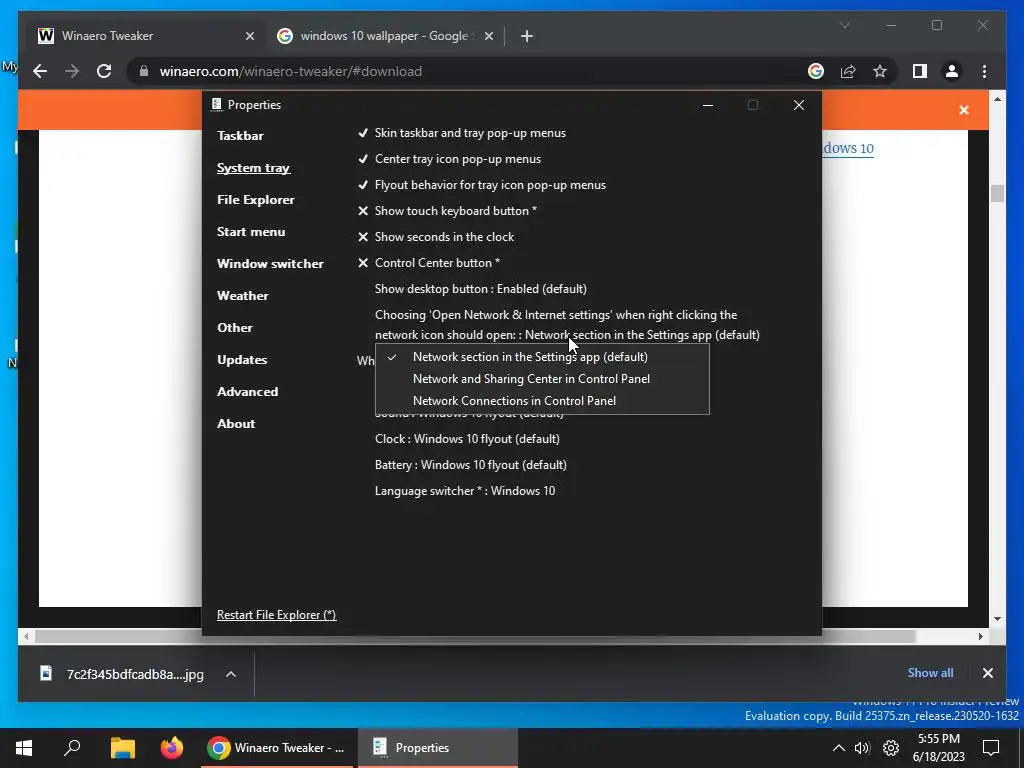The width and height of the screenshot is (1024, 768).
Task: View site security lock icon
Action: pyautogui.click(x=144, y=71)
